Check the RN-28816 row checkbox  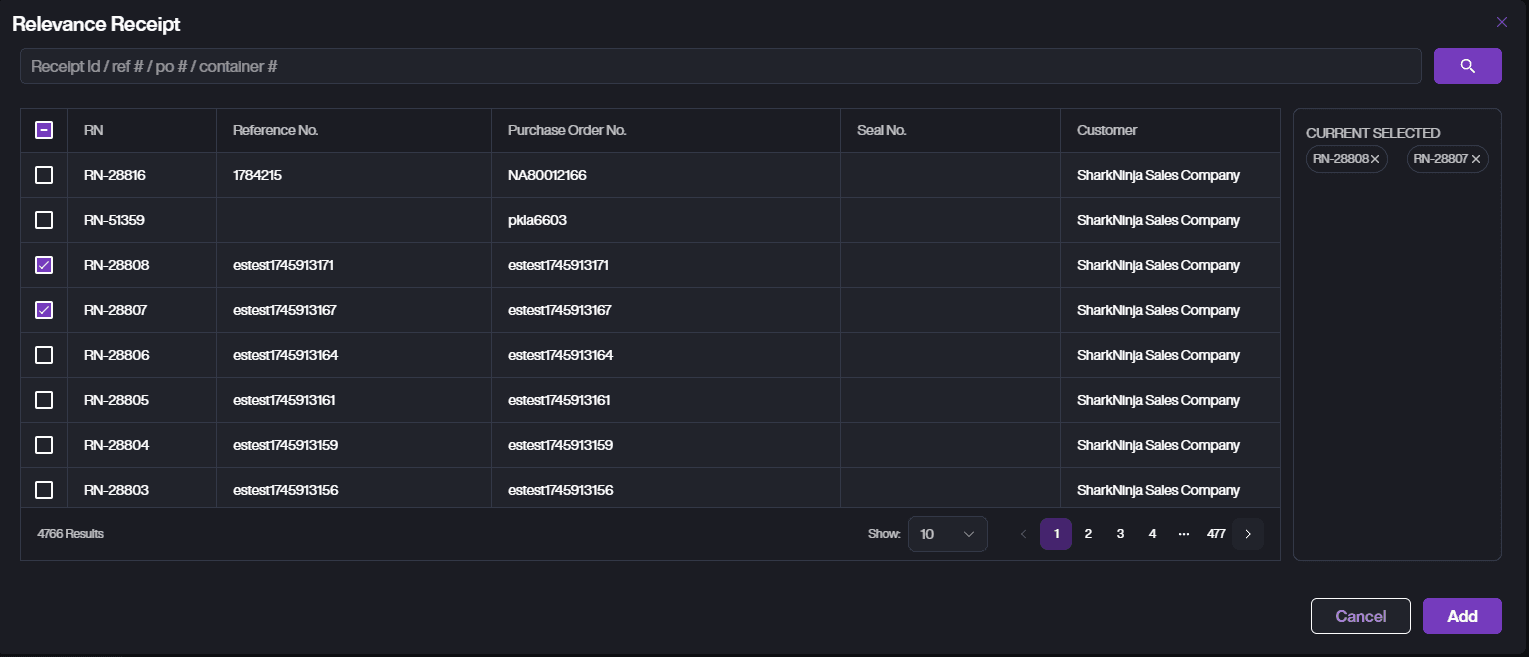pyautogui.click(x=44, y=175)
